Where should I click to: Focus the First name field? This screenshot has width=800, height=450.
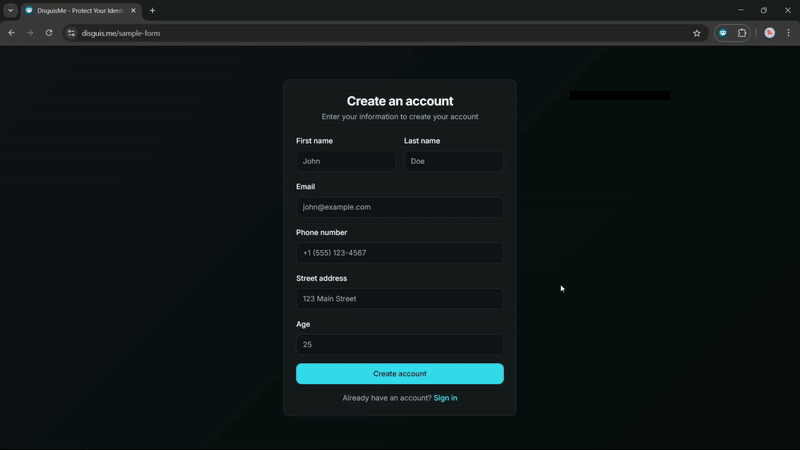pos(345,161)
